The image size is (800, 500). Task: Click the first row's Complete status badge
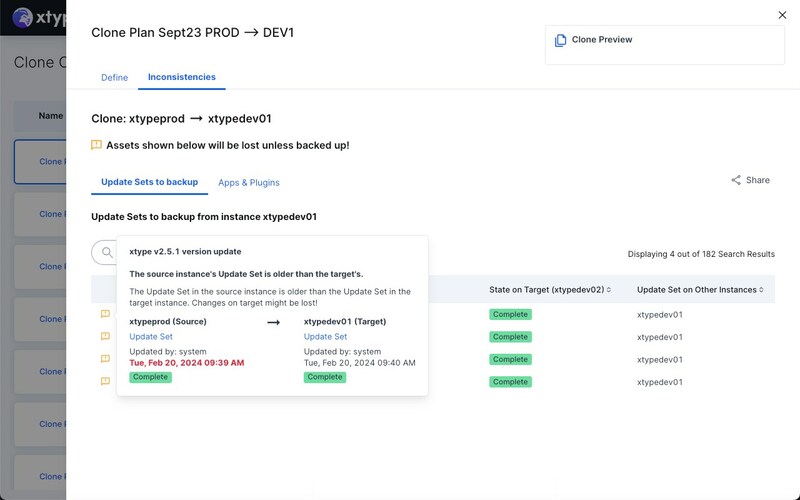point(510,315)
